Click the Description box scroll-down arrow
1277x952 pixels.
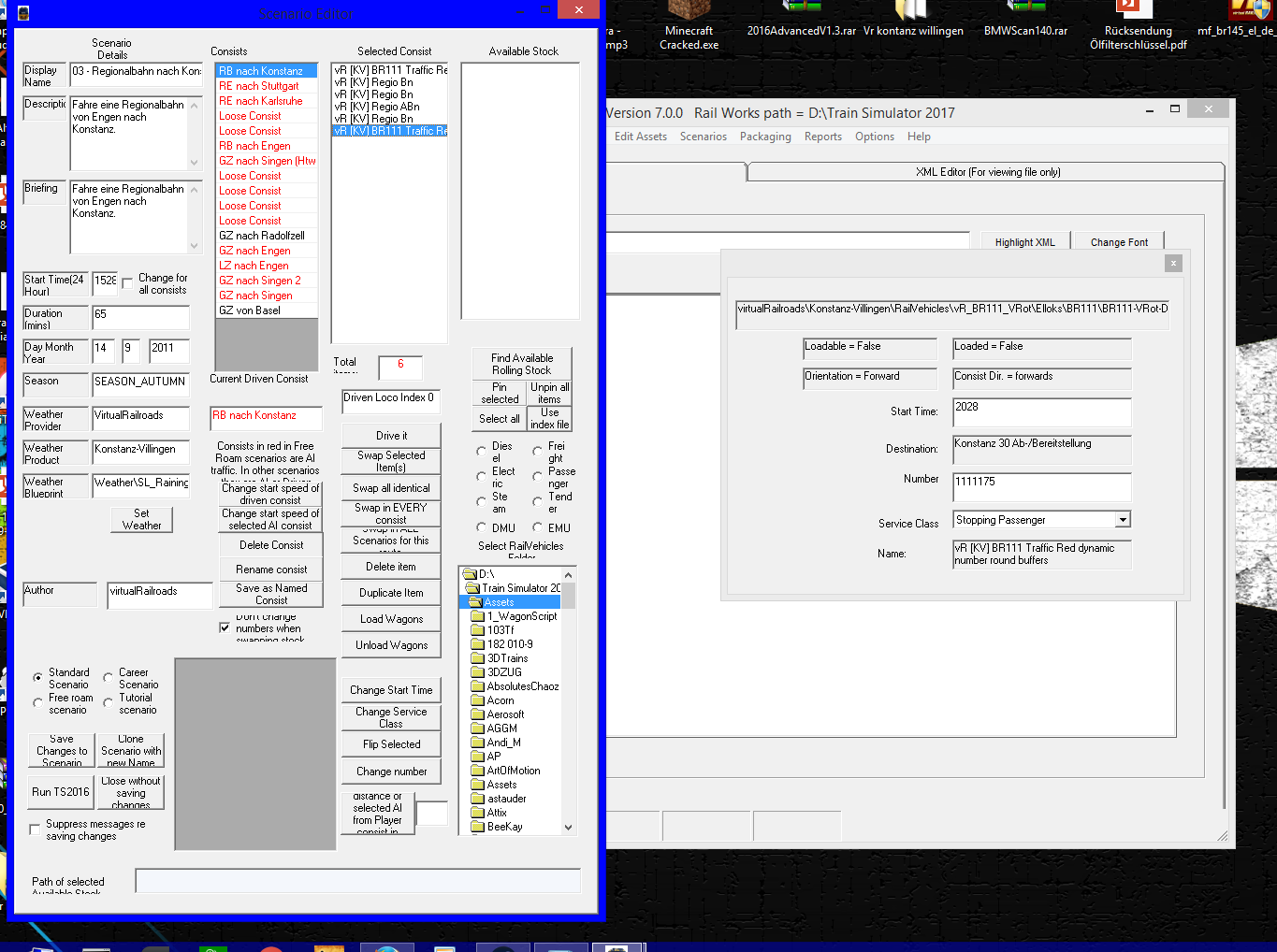coord(195,163)
